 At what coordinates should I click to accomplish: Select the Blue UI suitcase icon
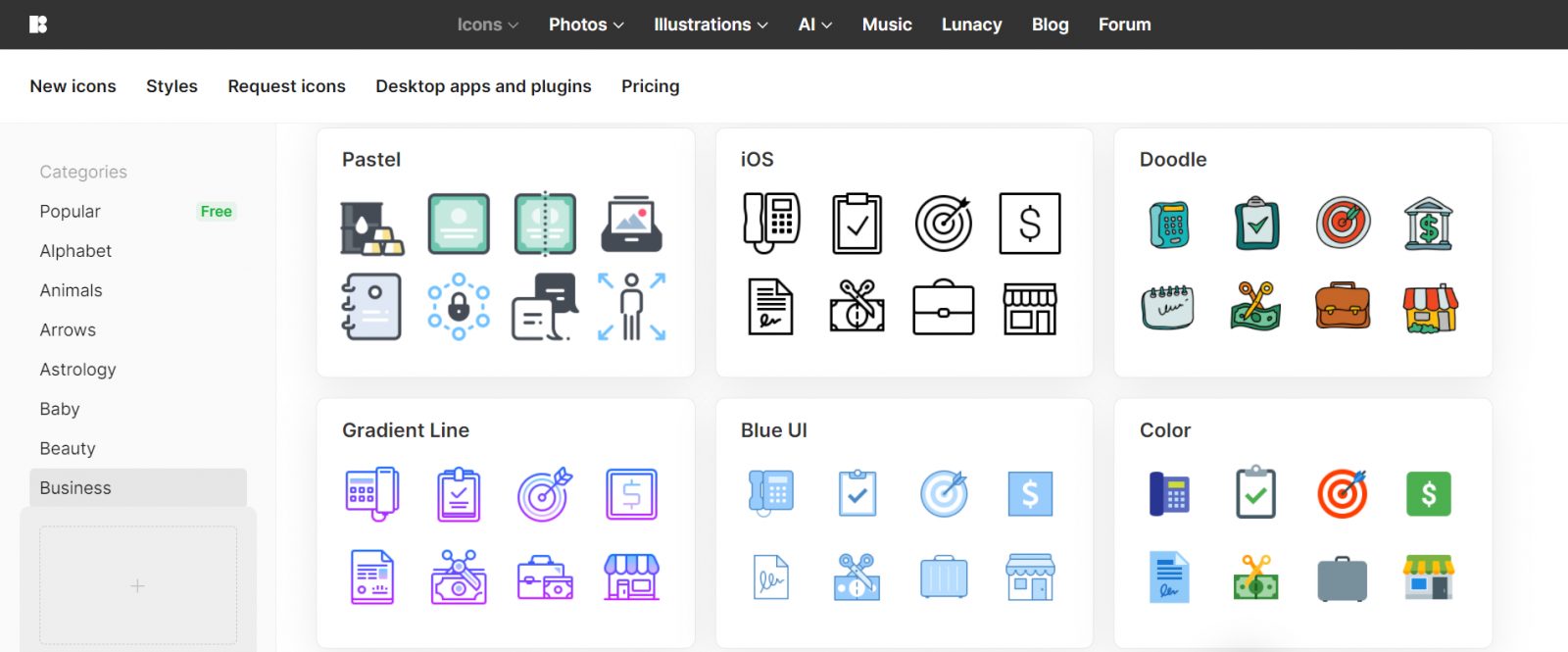[x=944, y=577]
